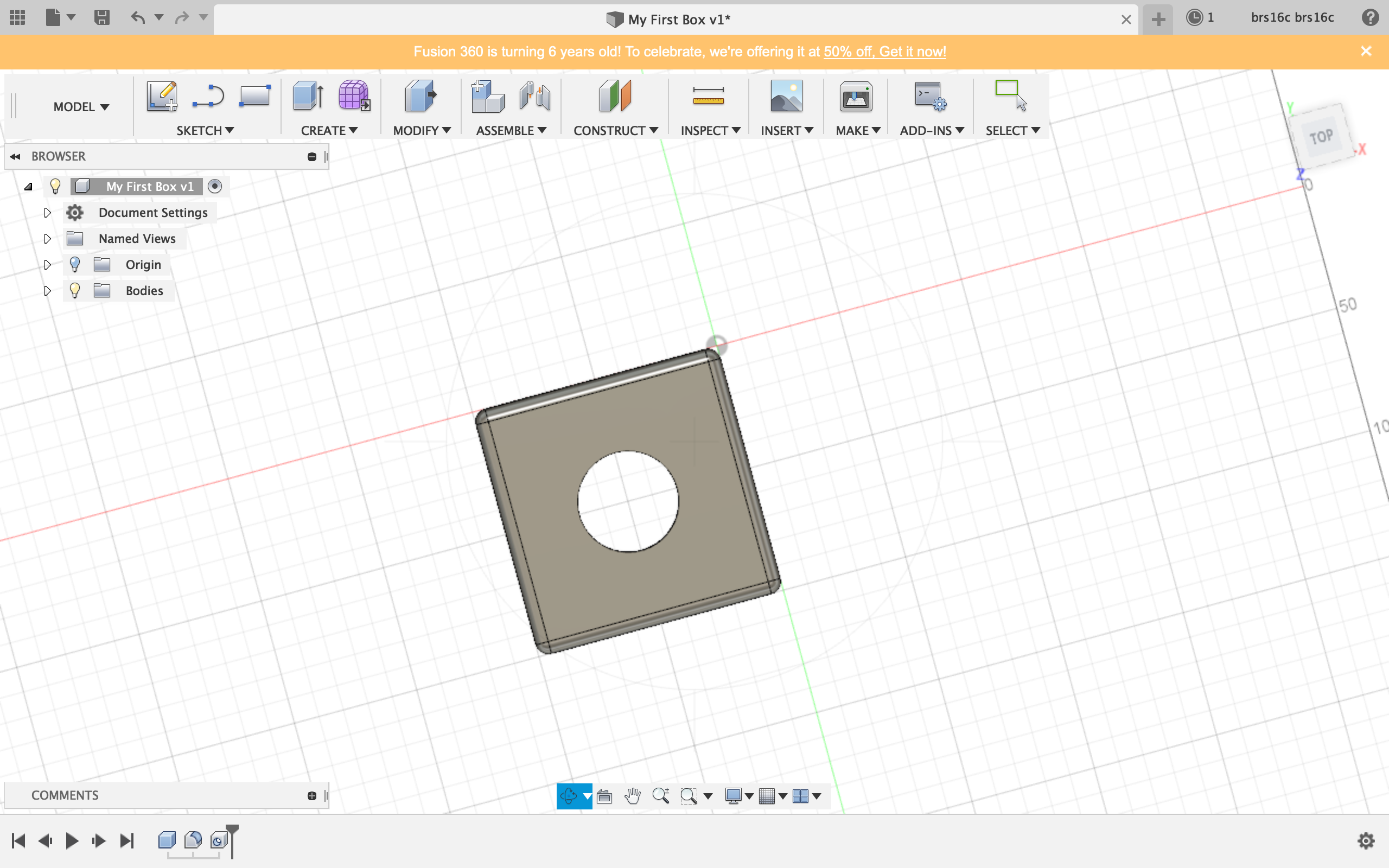Toggle visibility of Bodies folder
1389x868 pixels.
tap(75, 290)
